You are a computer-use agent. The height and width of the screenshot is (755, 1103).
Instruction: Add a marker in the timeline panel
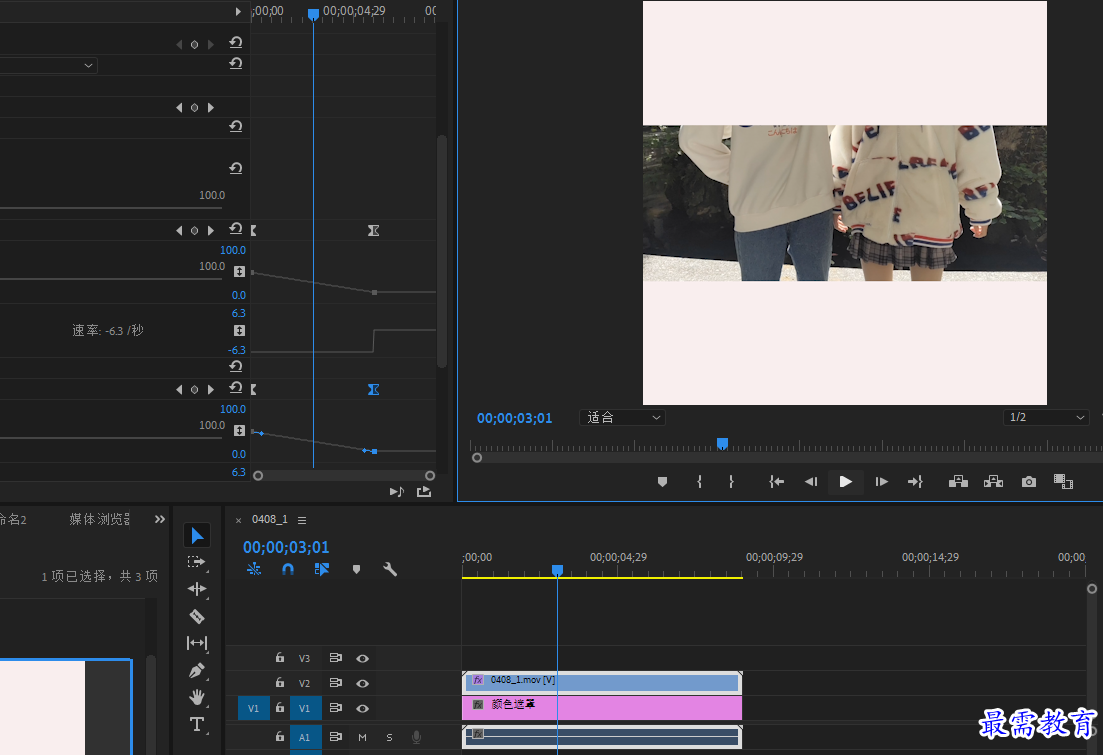(x=356, y=569)
